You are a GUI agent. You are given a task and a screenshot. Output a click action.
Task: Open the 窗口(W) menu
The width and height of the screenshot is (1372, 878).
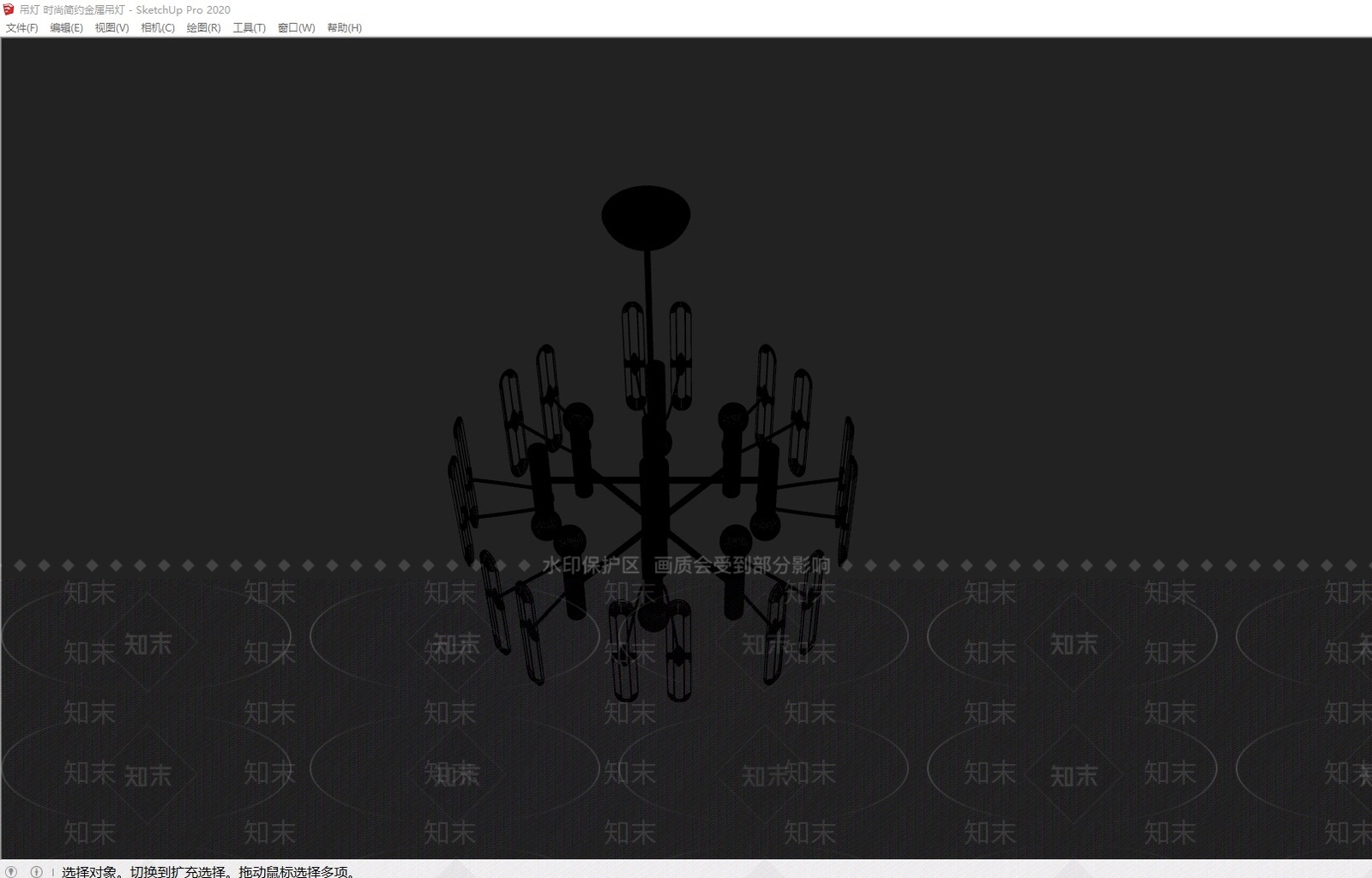[297, 27]
